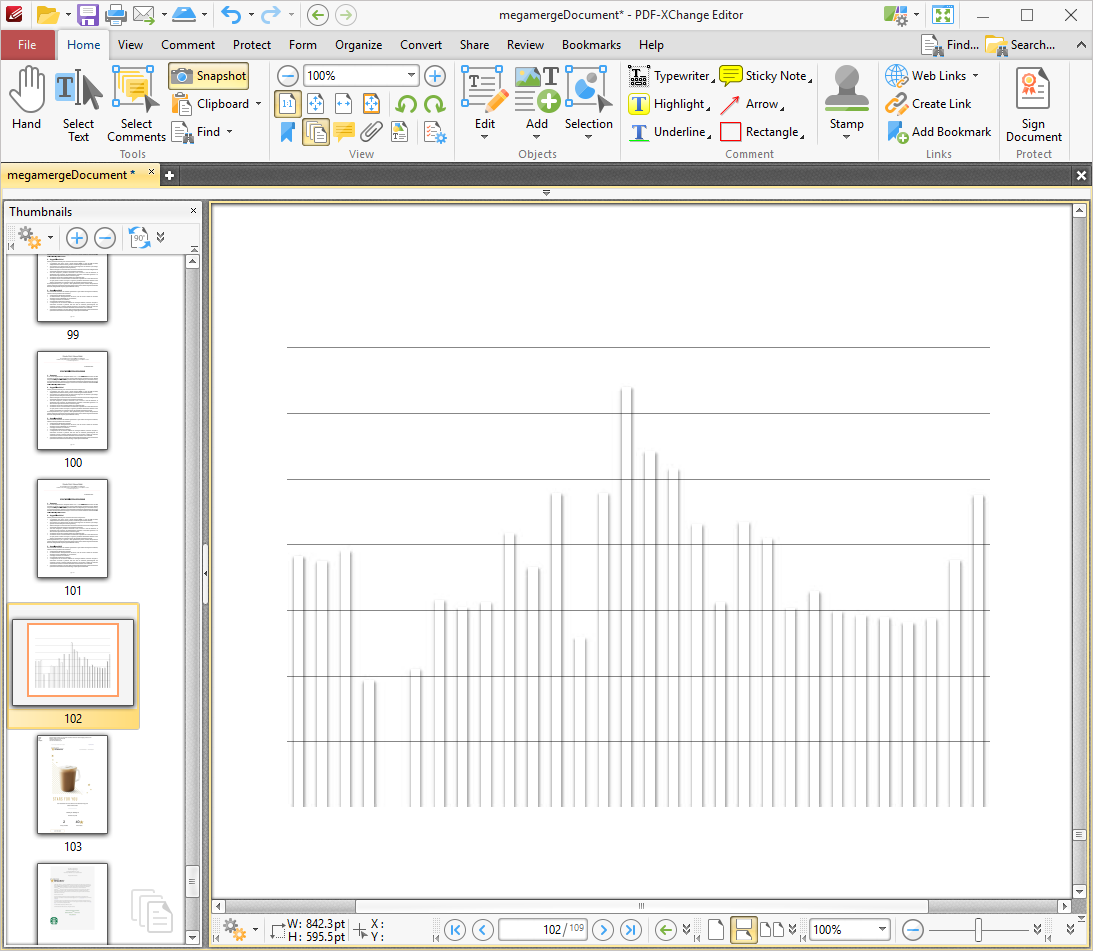Open Search in top right toolbar

point(1021,45)
